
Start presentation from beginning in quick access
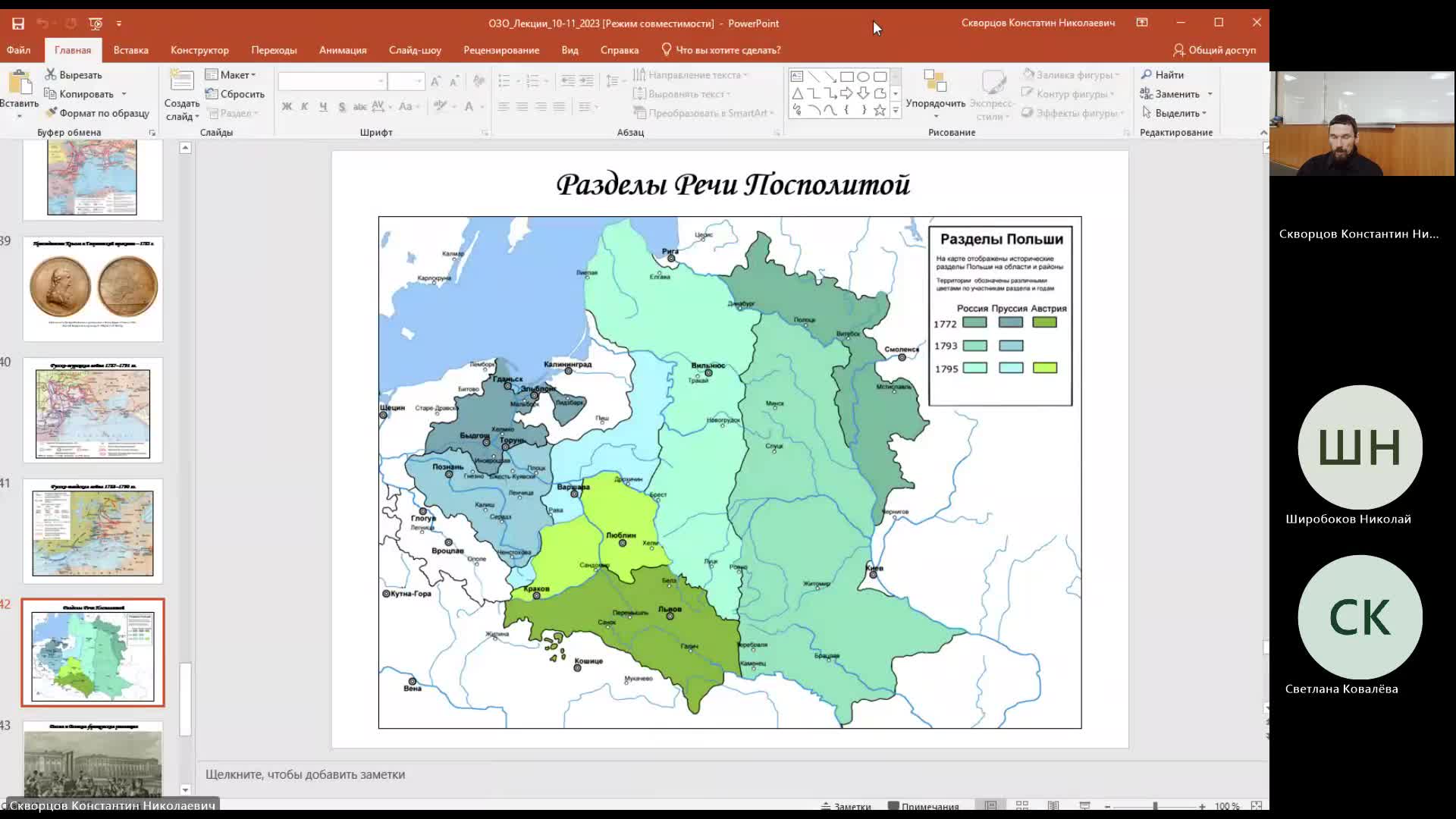click(x=96, y=24)
